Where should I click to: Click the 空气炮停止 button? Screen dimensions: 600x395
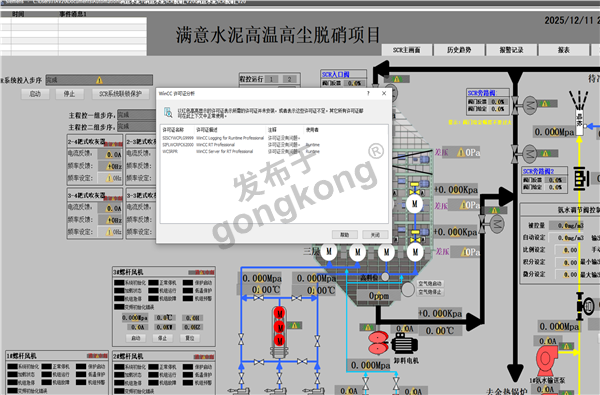430,292
